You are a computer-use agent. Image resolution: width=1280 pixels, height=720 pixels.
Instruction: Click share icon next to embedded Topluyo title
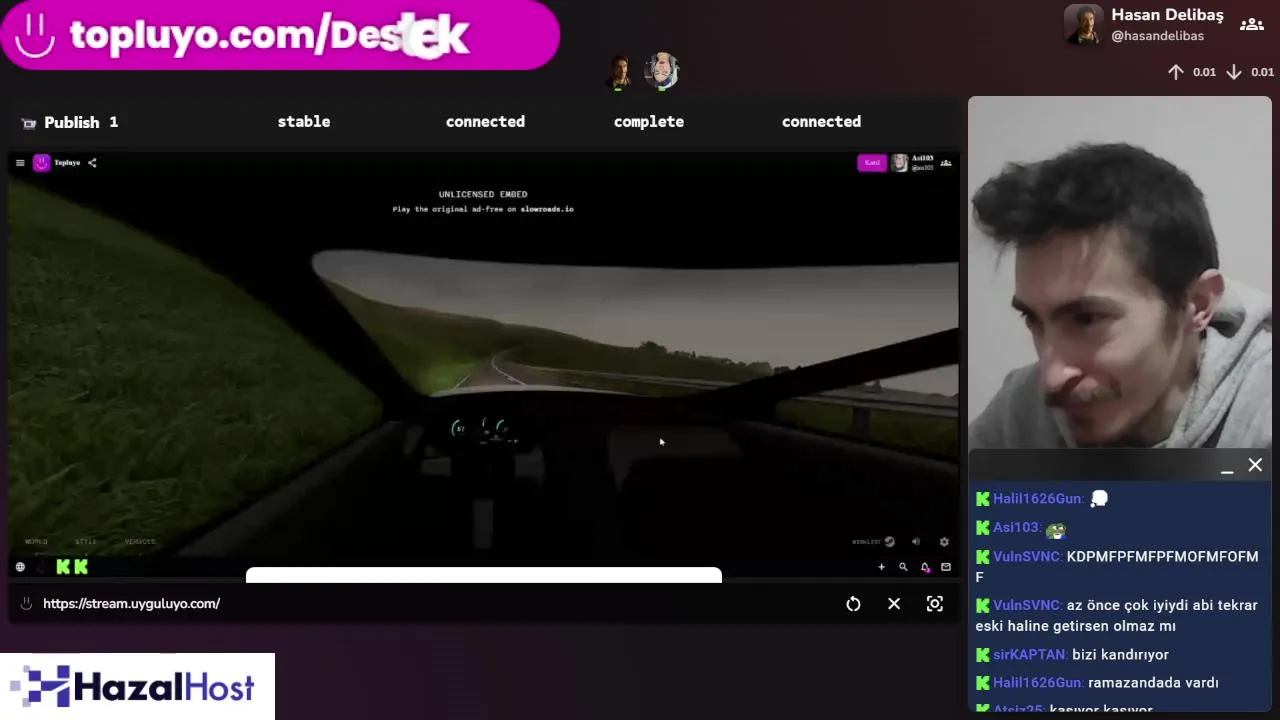tap(92, 163)
